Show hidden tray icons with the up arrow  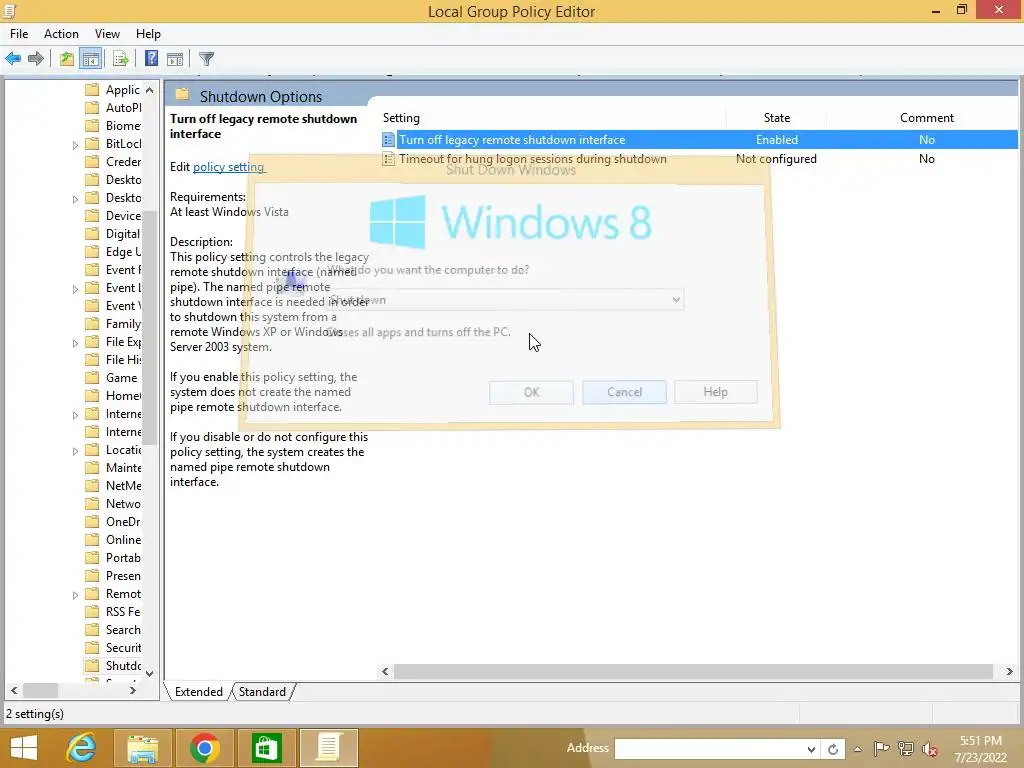(857, 749)
